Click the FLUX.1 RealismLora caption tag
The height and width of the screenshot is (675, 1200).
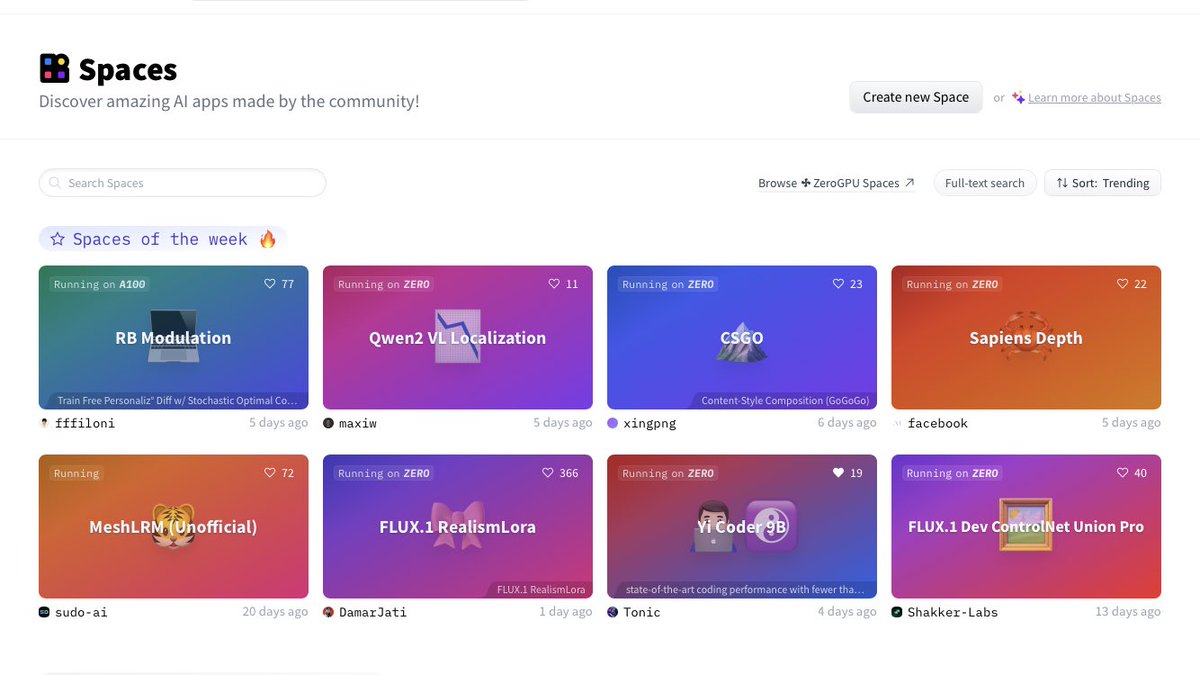541,589
